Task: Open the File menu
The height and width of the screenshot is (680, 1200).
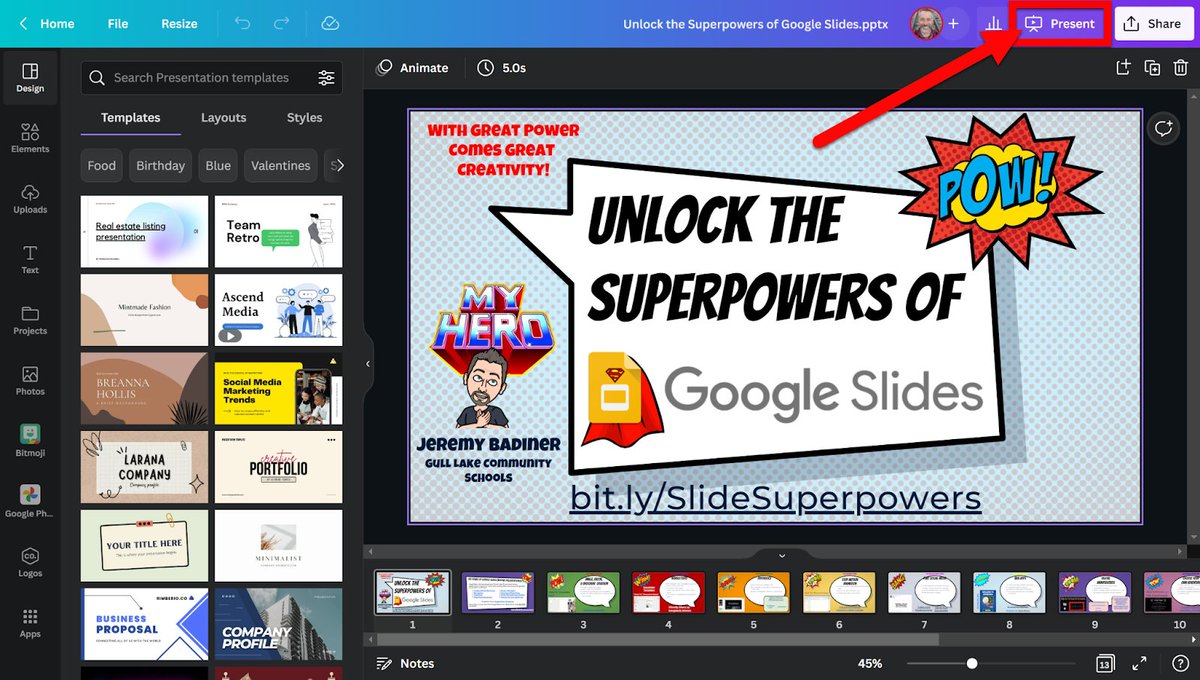Action: tap(117, 23)
